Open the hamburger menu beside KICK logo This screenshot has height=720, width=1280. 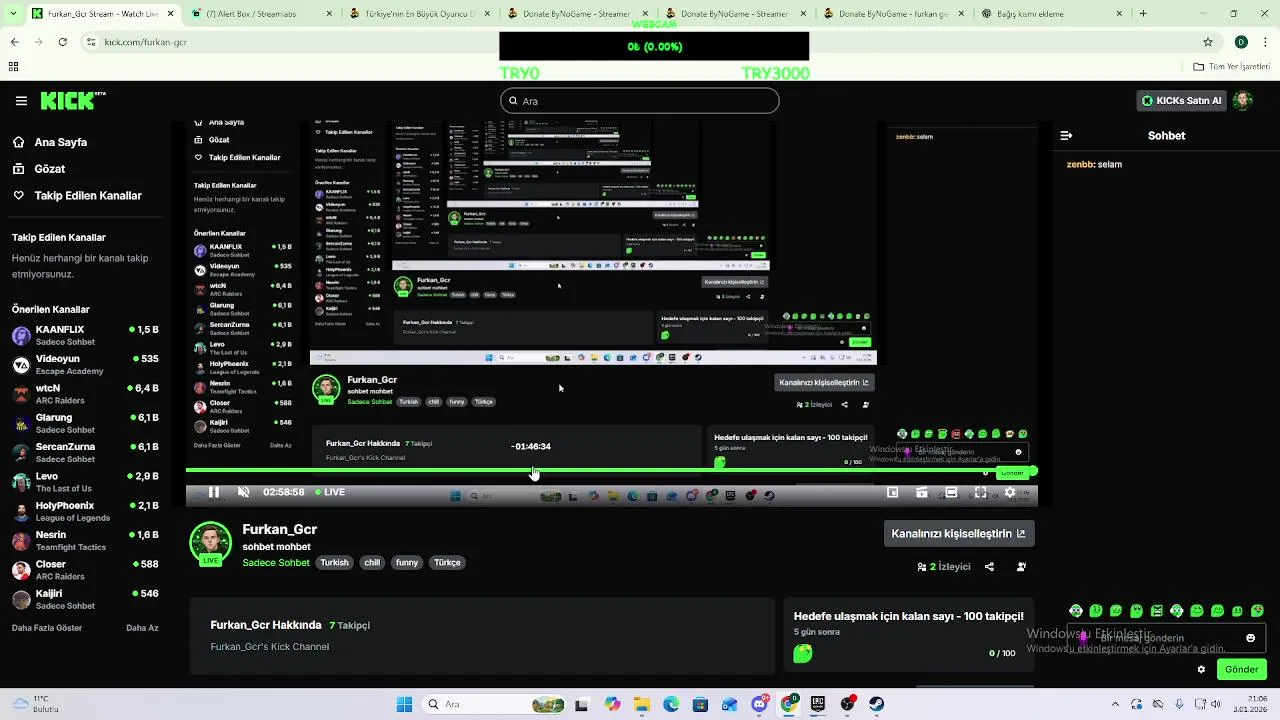point(21,101)
